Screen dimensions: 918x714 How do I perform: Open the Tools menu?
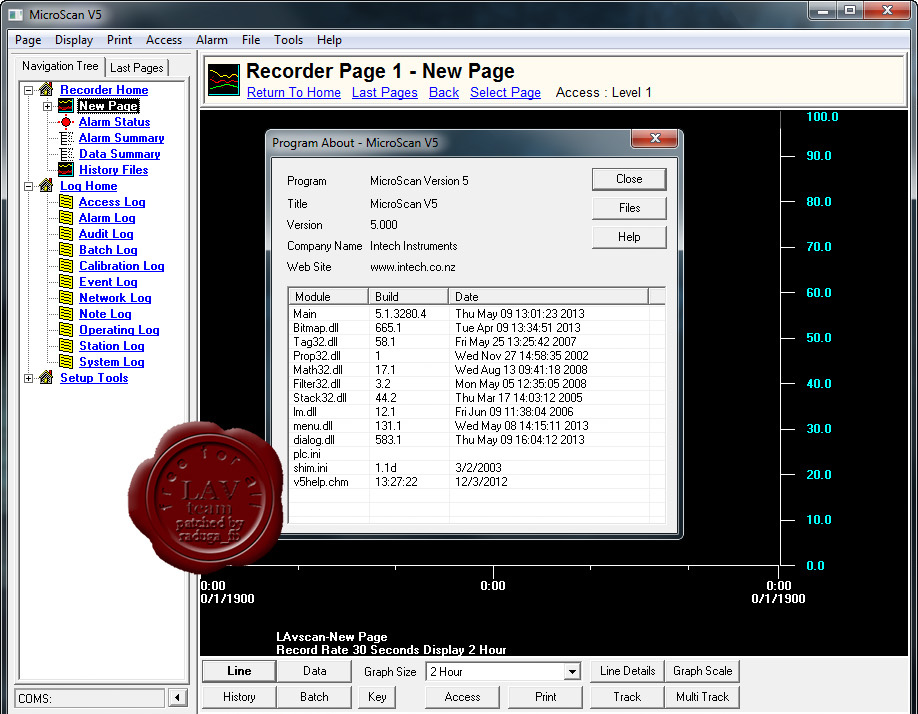(x=289, y=40)
